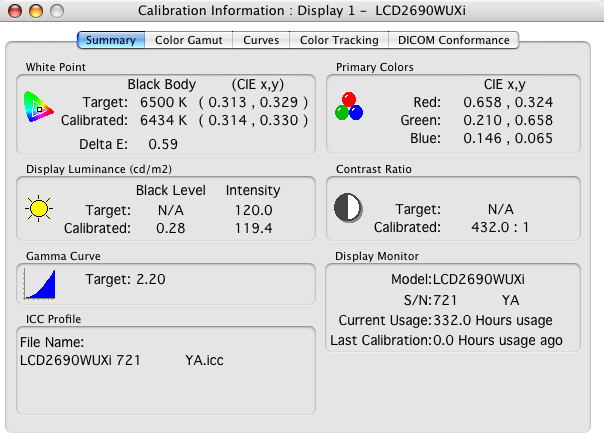This screenshot has height=446, width=604.
Task: Click the ICC profile file name LCD2690WUXi 721
Action: coord(80,360)
